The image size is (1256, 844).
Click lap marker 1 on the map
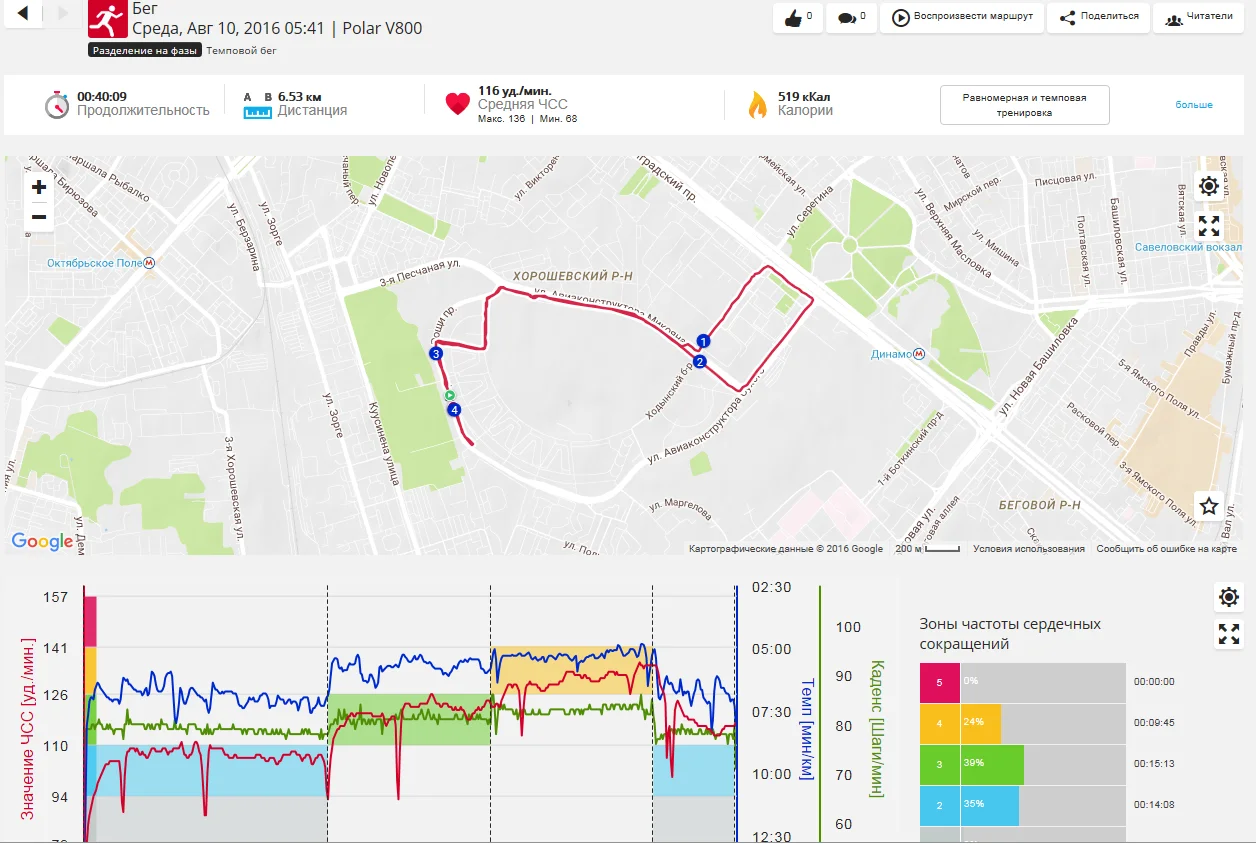[703, 341]
